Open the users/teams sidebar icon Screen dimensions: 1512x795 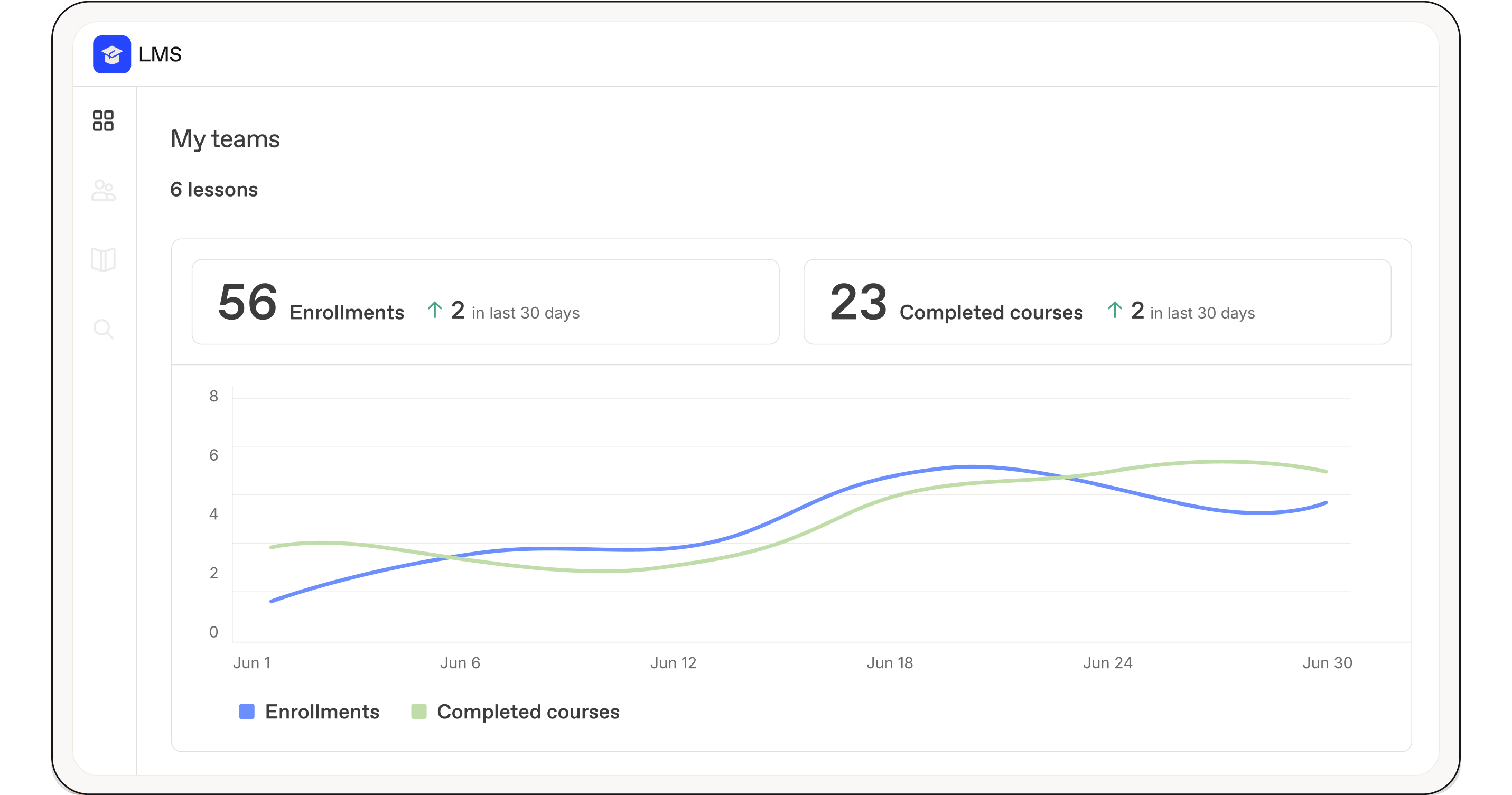pyautogui.click(x=104, y=190)
